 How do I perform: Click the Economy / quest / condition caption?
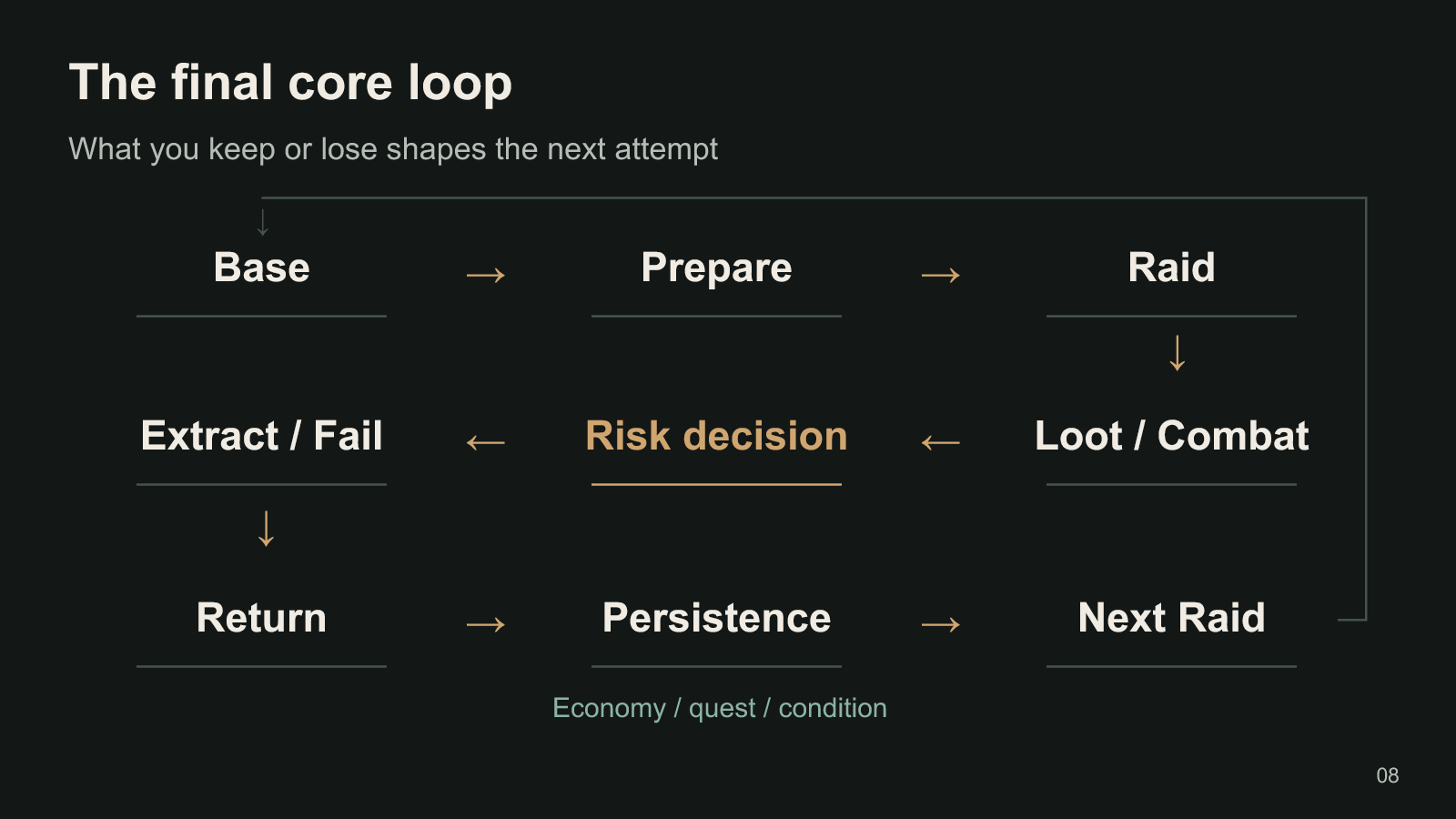(720, 708)
